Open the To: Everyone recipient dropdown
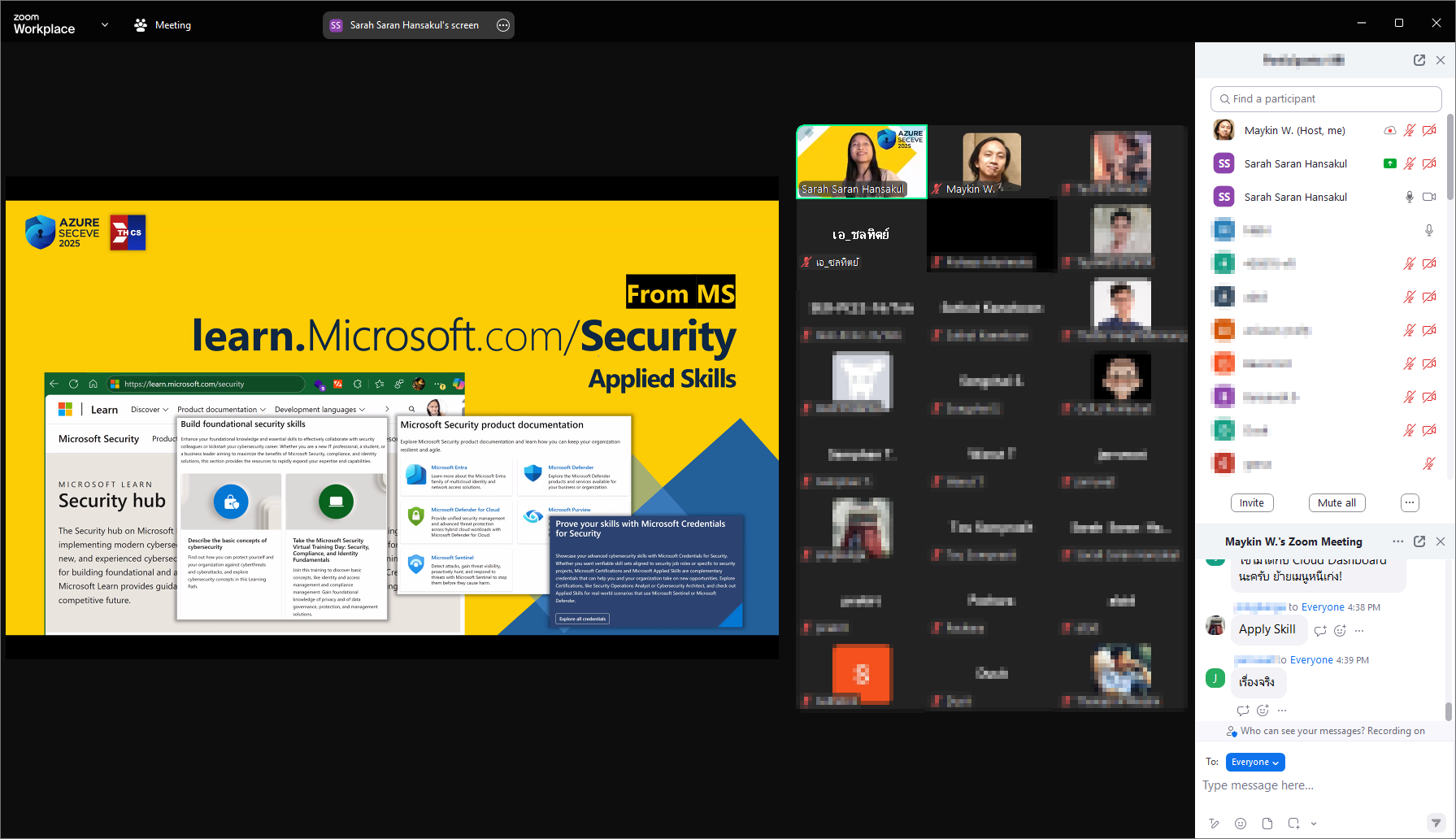The width and height of the screenshot is (1456, 839). click(x=1255, y=762)
